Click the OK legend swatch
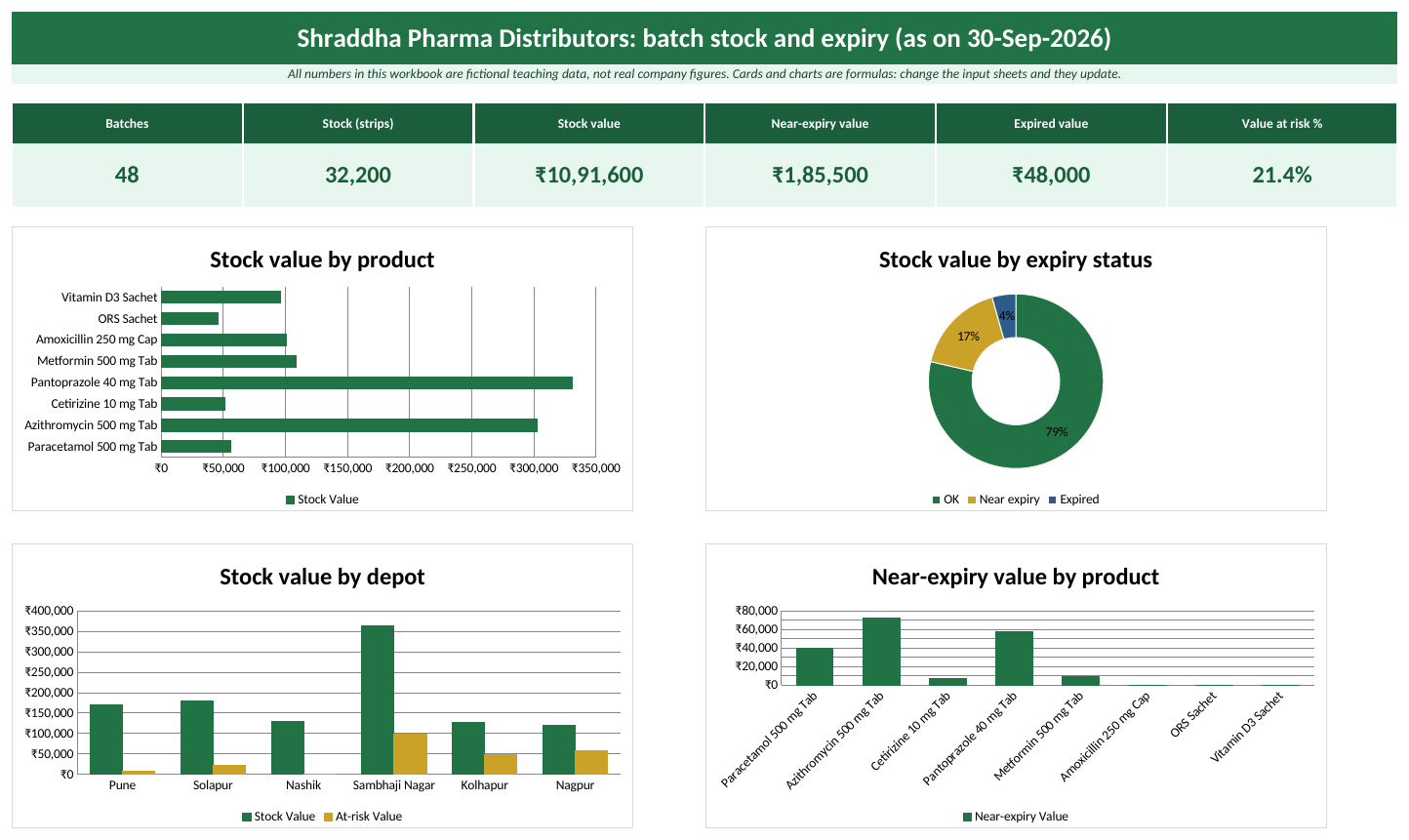Screen dimensions: 1409x840 pyautogui.click(x=937, y=500)
